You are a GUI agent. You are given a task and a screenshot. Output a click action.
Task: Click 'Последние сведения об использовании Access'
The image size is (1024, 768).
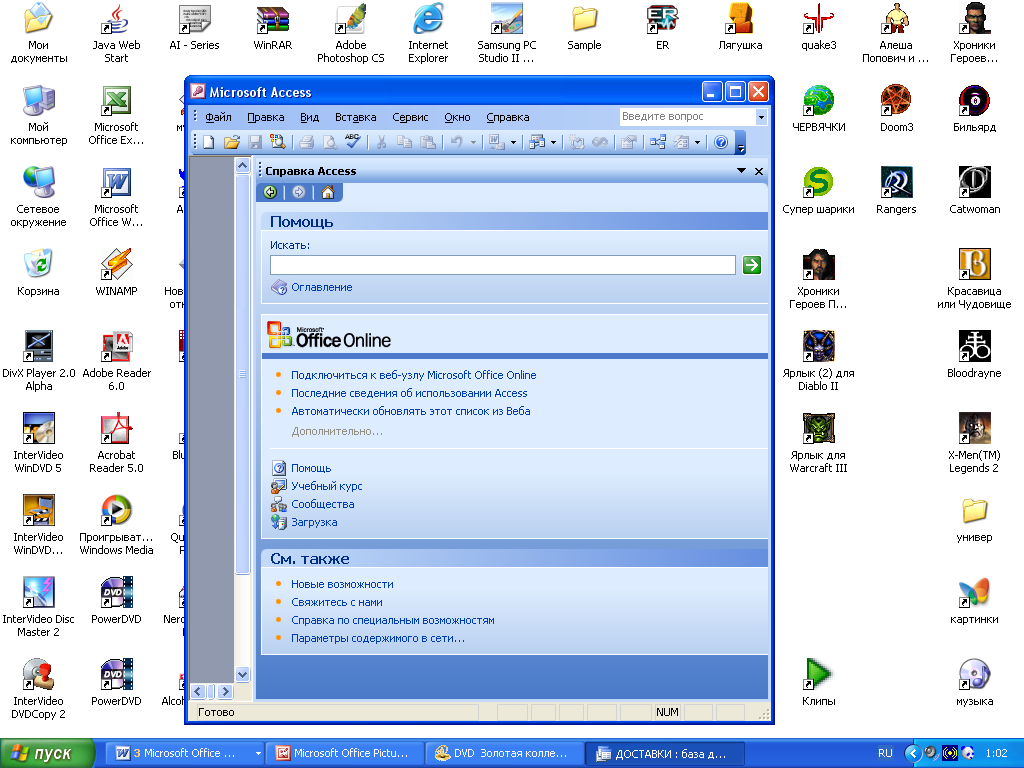(409, 393)
